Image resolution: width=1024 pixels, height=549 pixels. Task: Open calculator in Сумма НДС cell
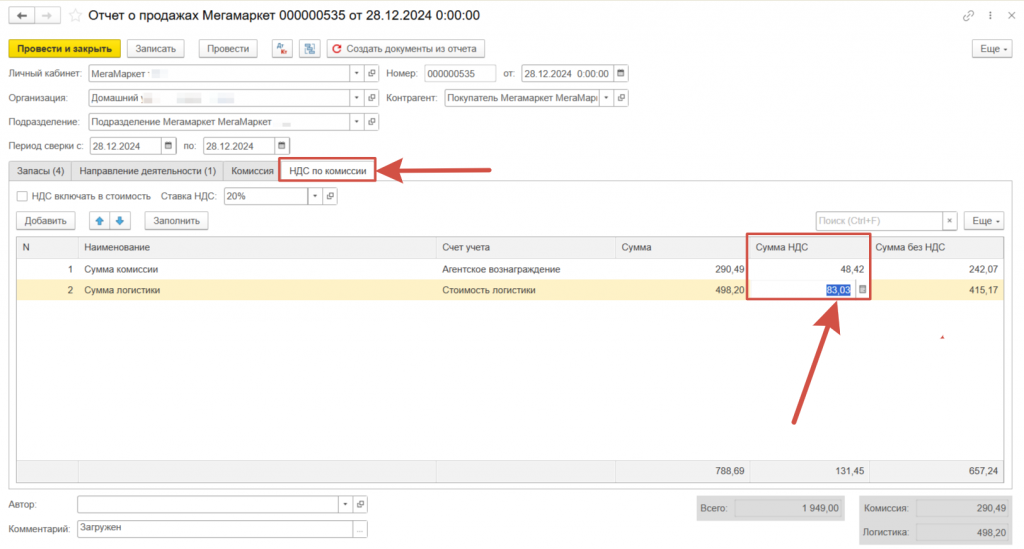pyautogui.click(x=863, y=290)
